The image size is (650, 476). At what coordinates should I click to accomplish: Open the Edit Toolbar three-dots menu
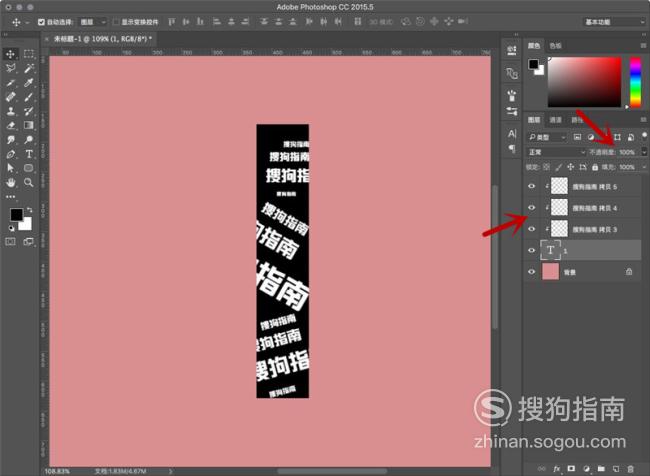[x=10, y=197]
